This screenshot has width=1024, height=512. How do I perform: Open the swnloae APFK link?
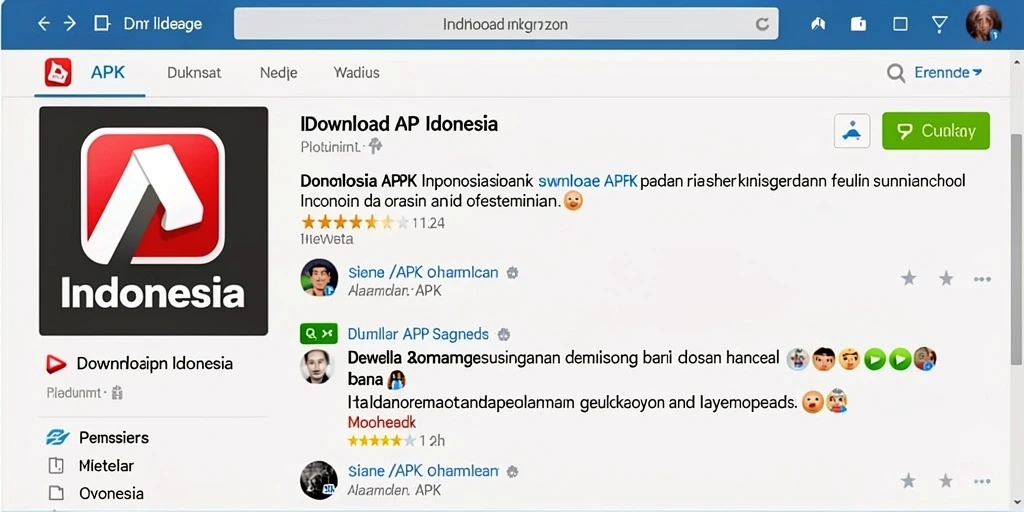(587, 181)
